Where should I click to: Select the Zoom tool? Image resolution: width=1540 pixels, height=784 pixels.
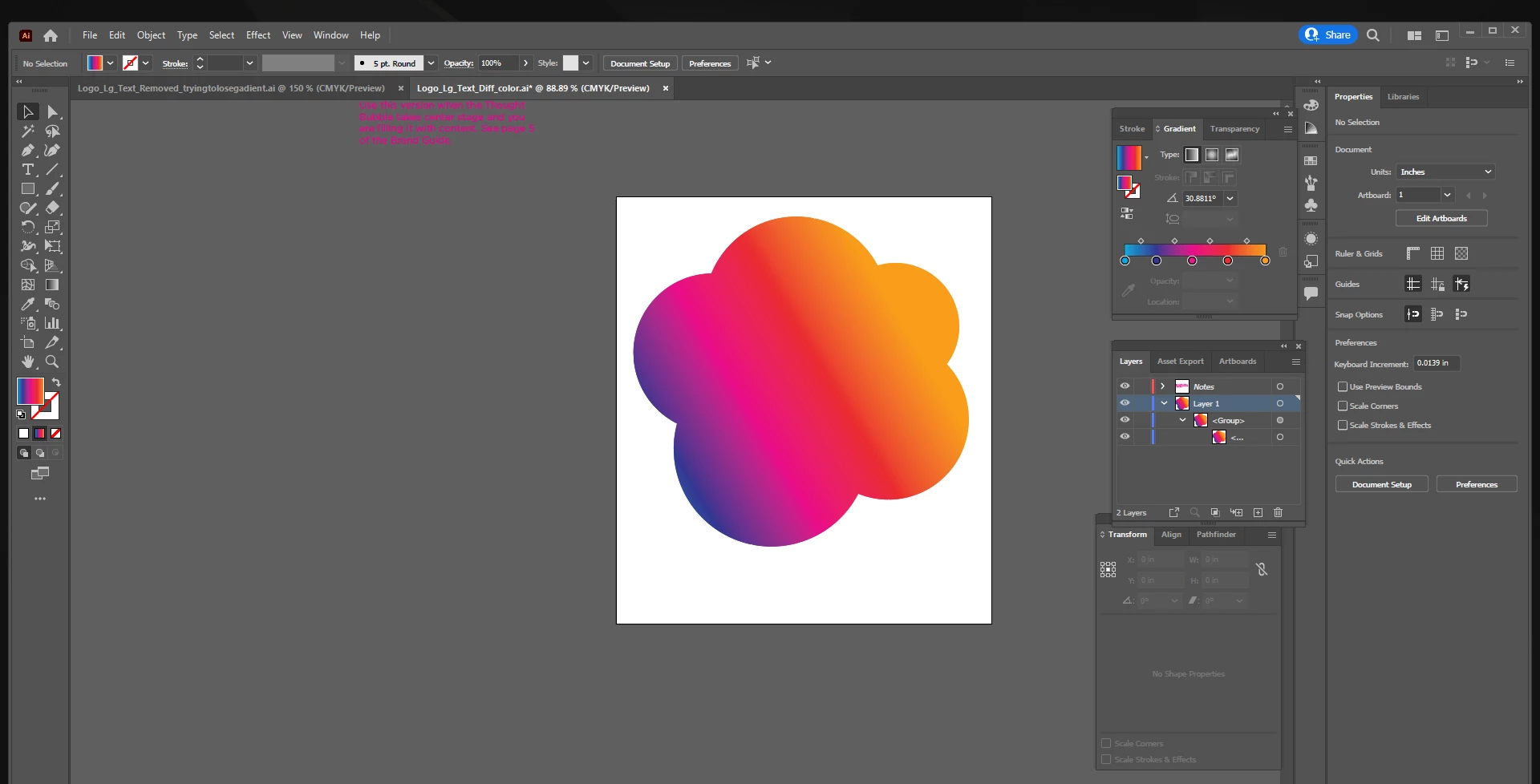[53, 362]
